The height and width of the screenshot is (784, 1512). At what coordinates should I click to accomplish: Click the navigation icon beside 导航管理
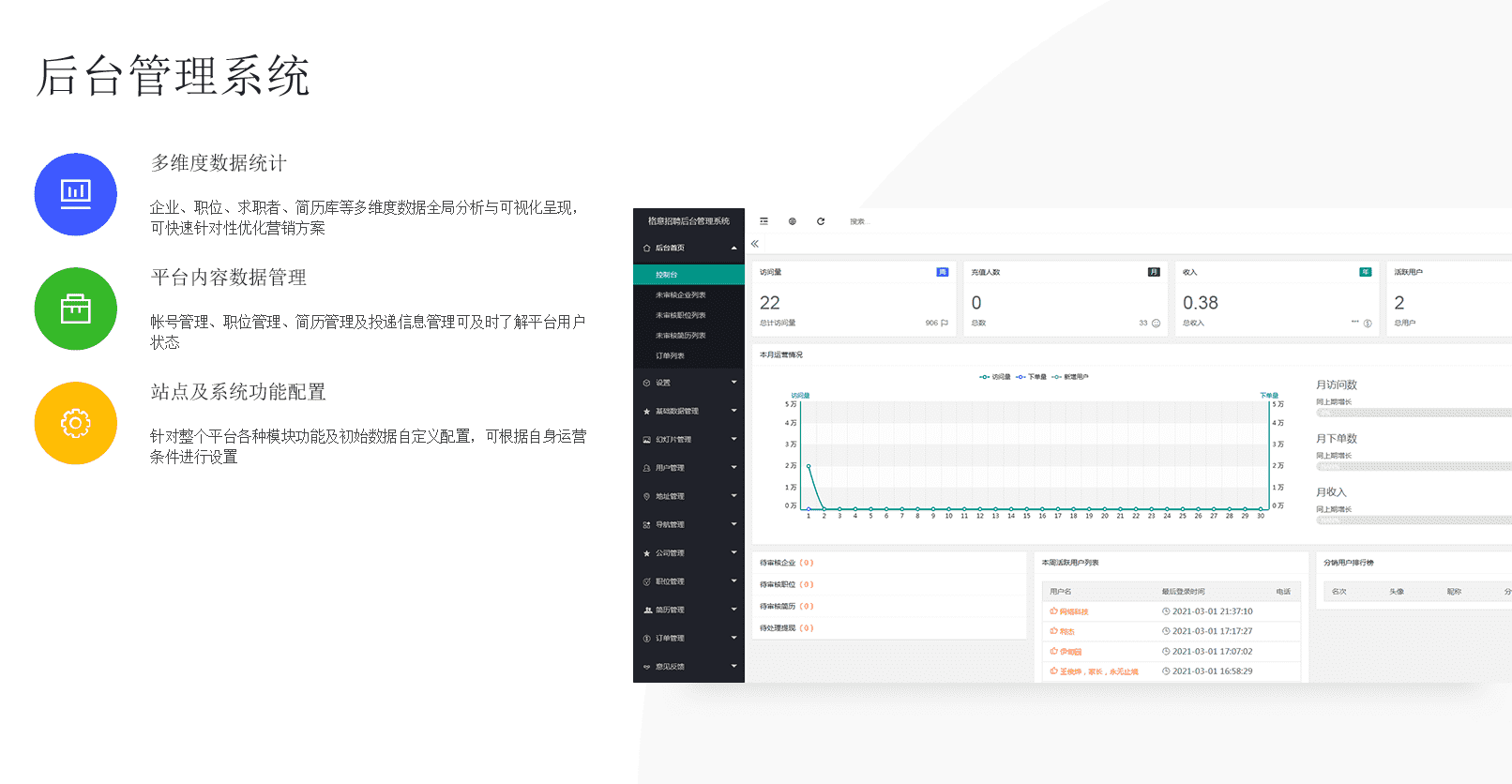tap(647, 524)
